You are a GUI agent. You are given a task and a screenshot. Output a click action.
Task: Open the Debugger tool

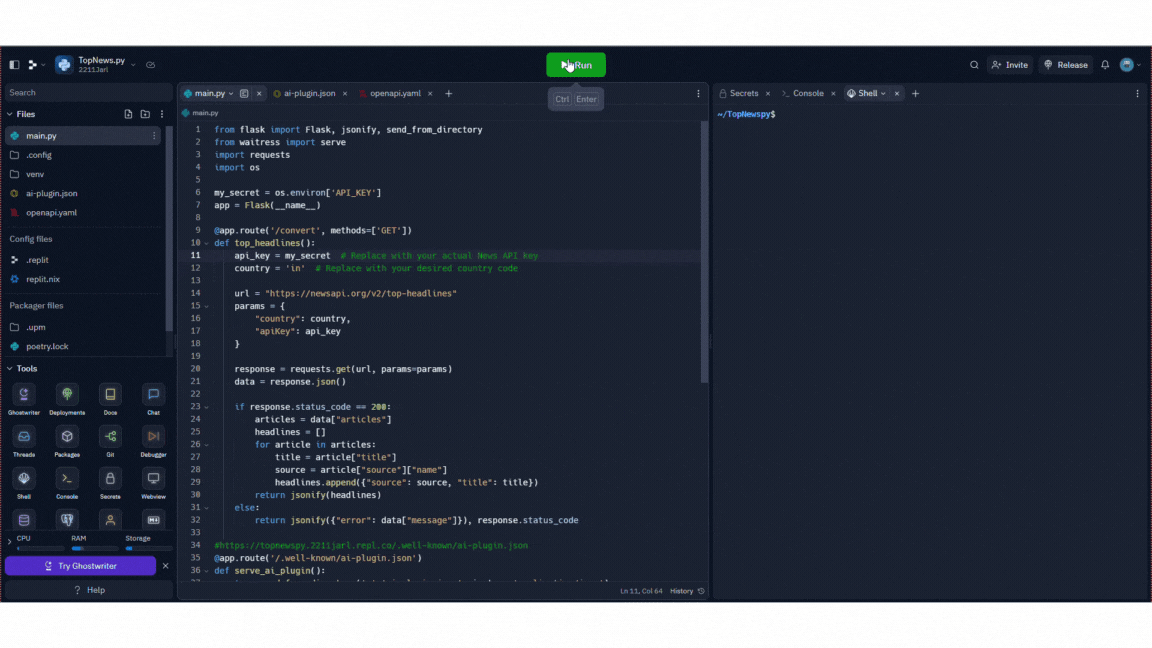[x=153, y=437]
